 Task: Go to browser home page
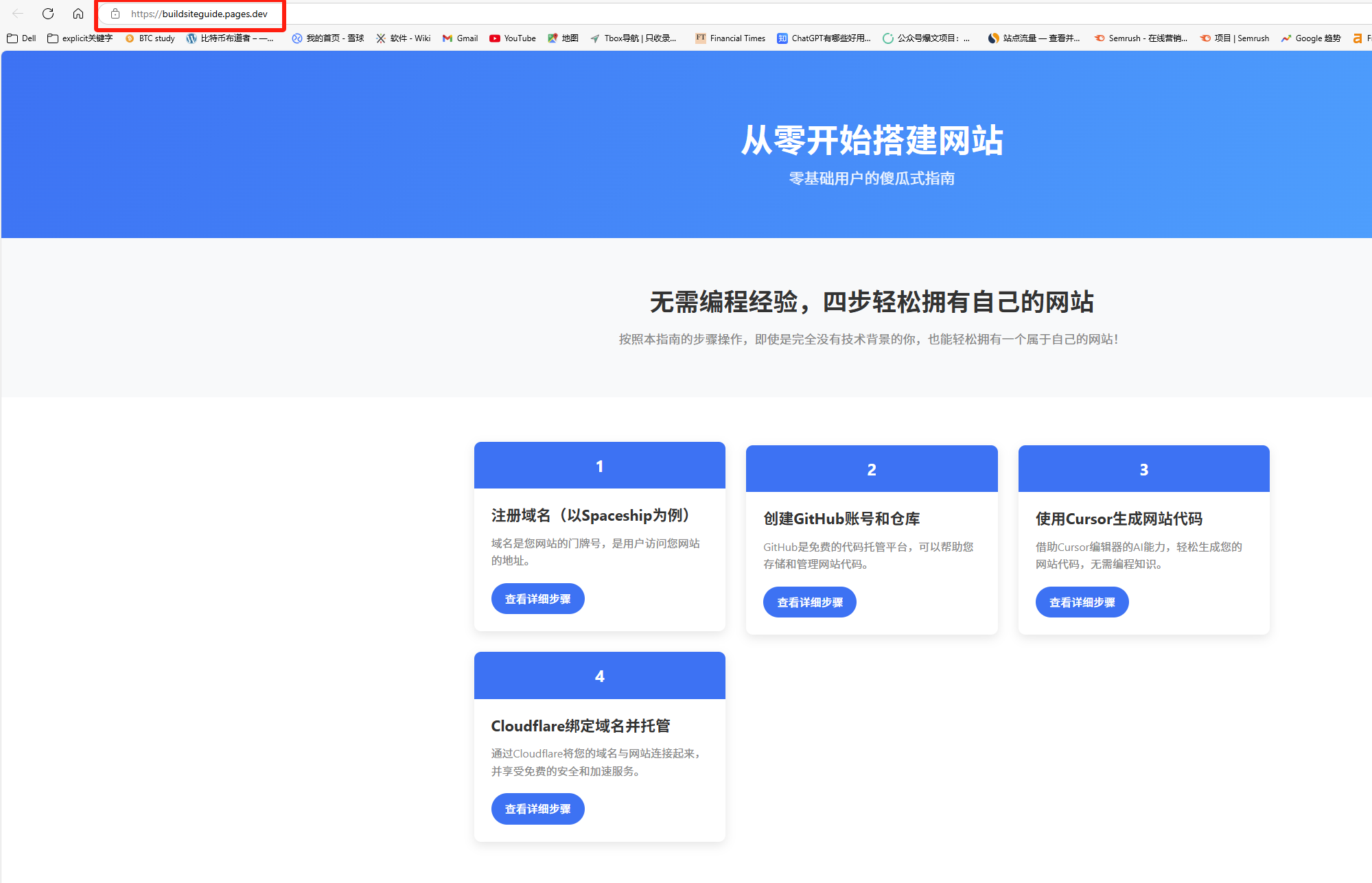click(78, 13)
